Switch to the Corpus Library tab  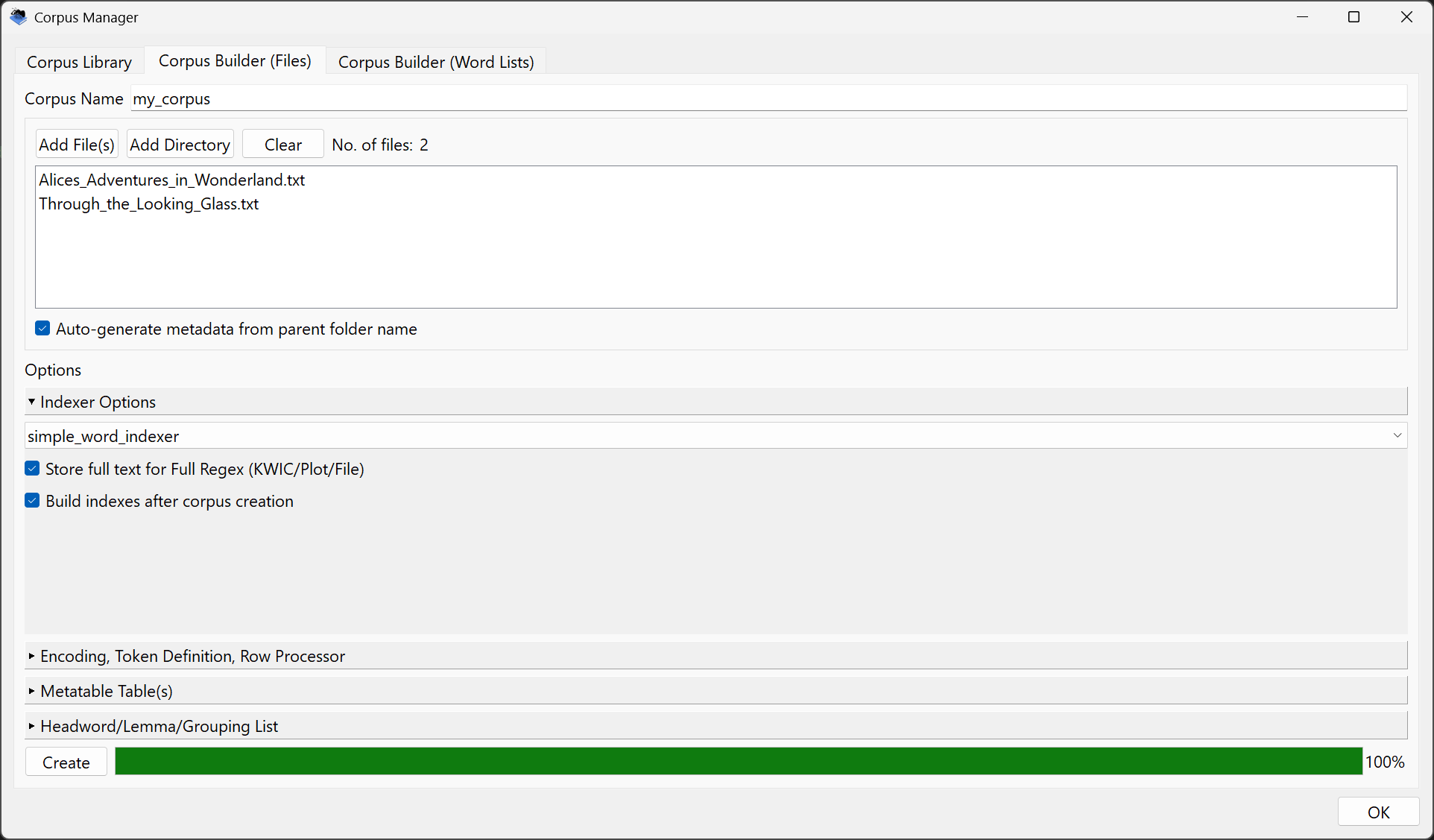coord(79,62)
